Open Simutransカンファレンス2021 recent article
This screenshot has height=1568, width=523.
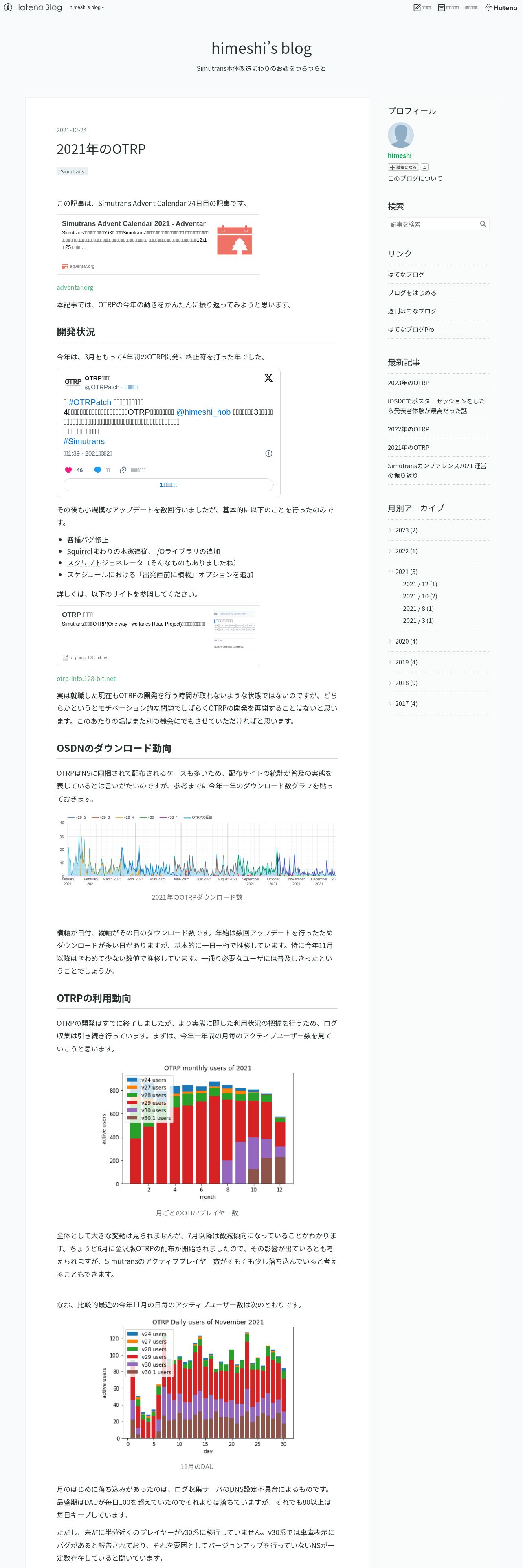pyautogui.click(x=437, y=471)
